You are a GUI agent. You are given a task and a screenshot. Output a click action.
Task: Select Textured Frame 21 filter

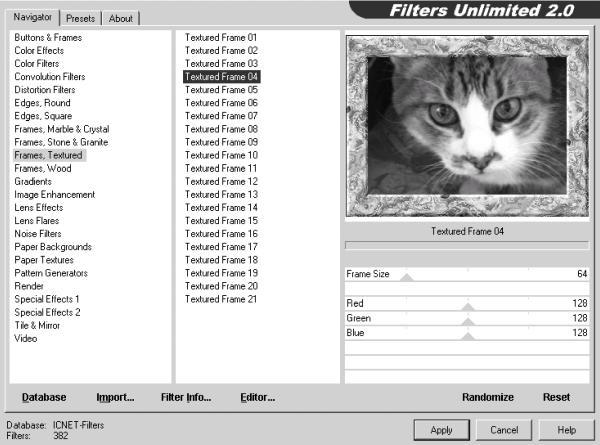click(221, 299)
